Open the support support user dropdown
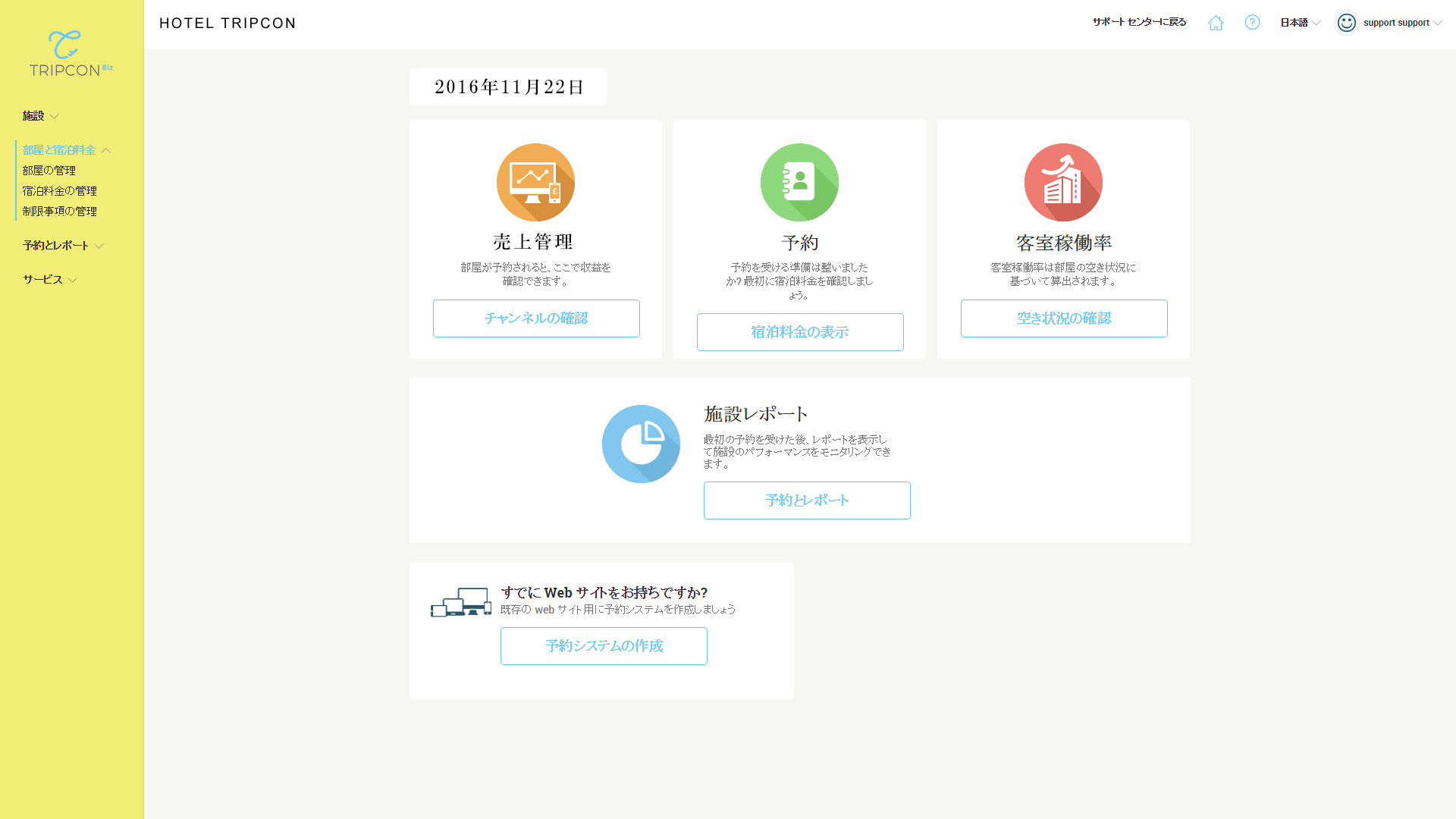This screenshot has width=1456, height=819. (1402, 23)
